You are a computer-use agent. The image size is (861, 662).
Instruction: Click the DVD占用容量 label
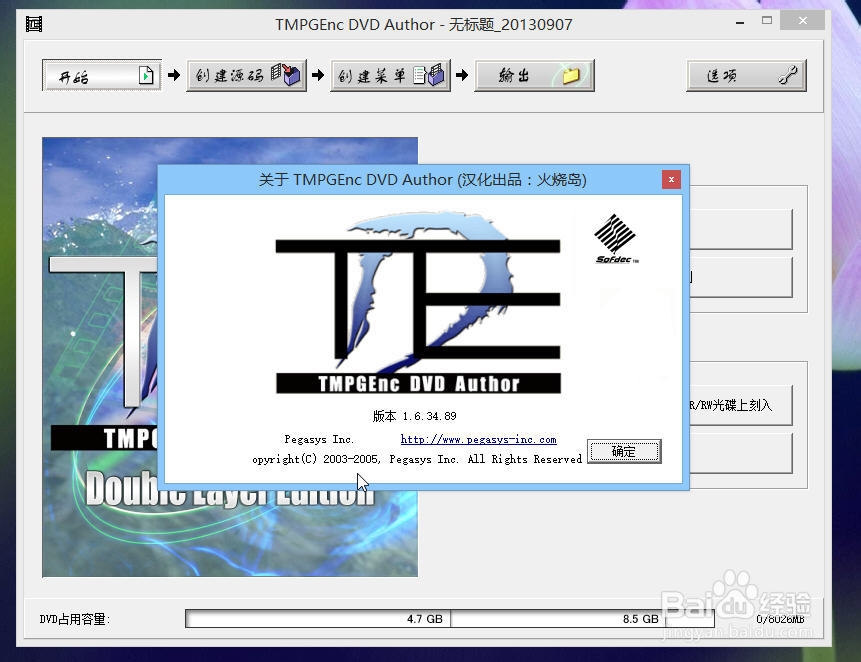tap(75, 619)
